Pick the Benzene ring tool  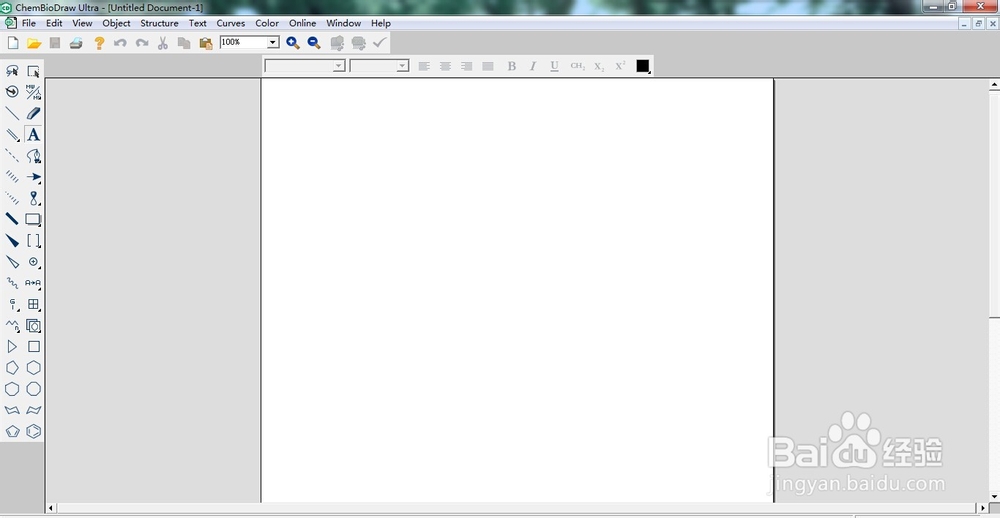pyautogui.click(x=33, y=431)
